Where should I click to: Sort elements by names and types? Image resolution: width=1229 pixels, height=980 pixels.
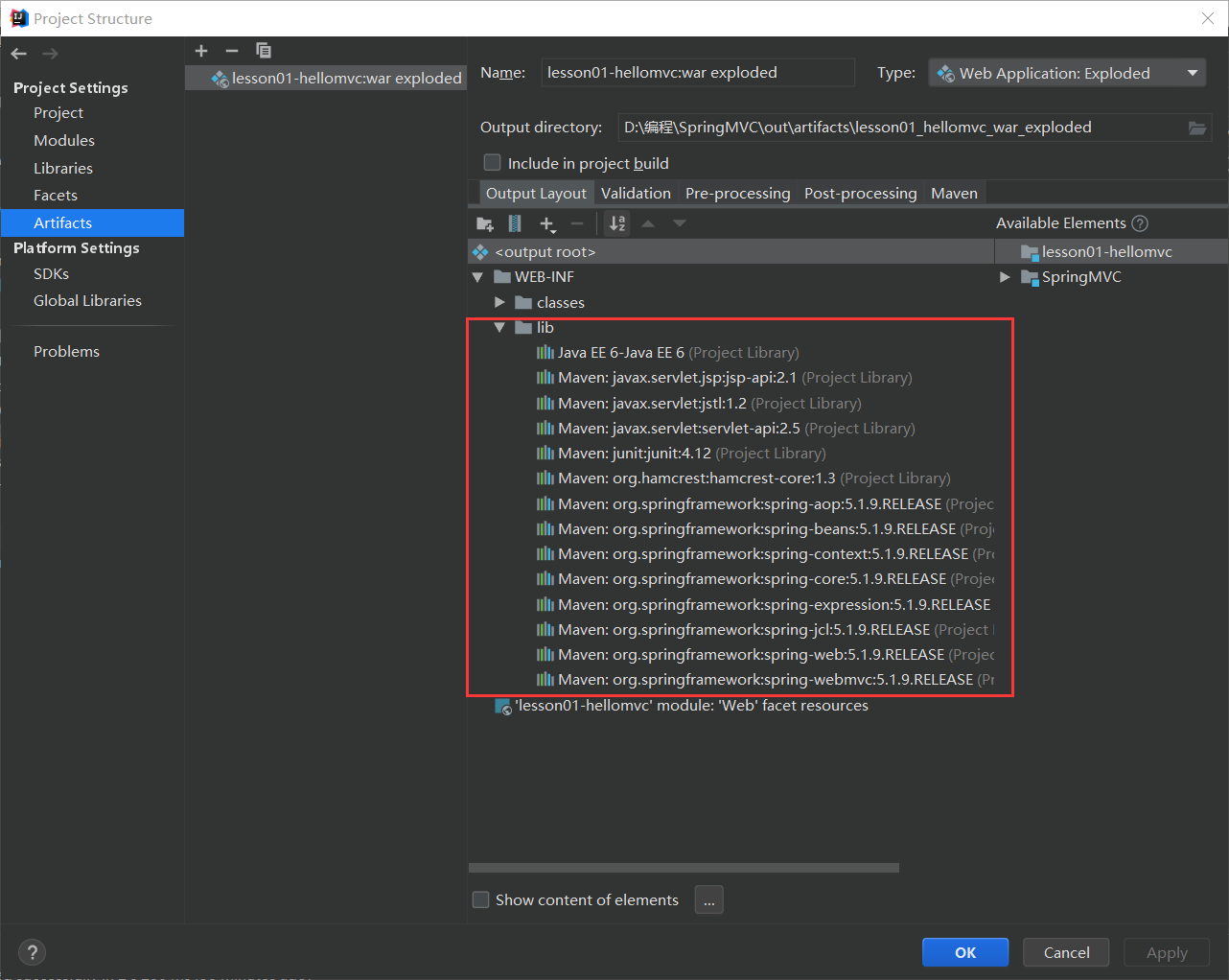[617, 223]
